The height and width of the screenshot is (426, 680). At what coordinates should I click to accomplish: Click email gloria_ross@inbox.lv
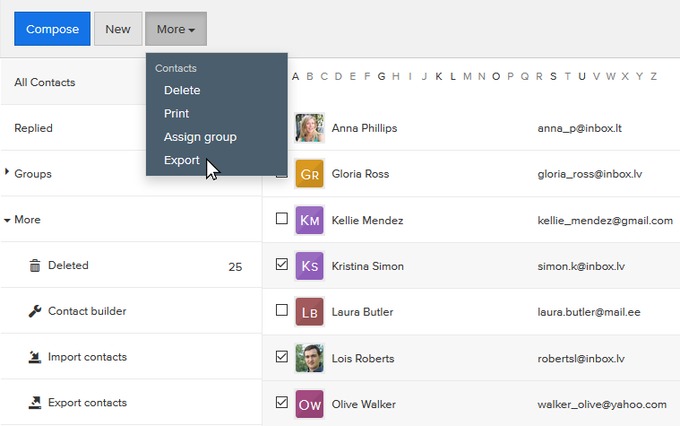click(590, 174)
